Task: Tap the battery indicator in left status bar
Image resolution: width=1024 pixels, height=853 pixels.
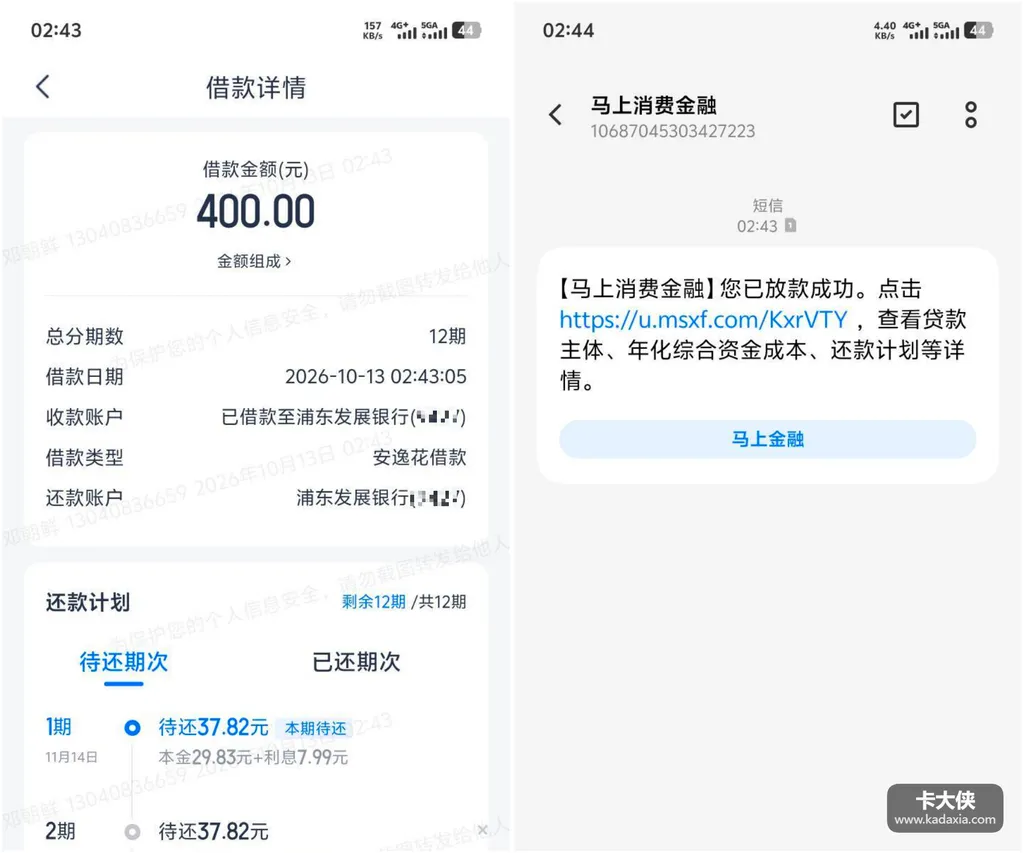Action: 466,30
